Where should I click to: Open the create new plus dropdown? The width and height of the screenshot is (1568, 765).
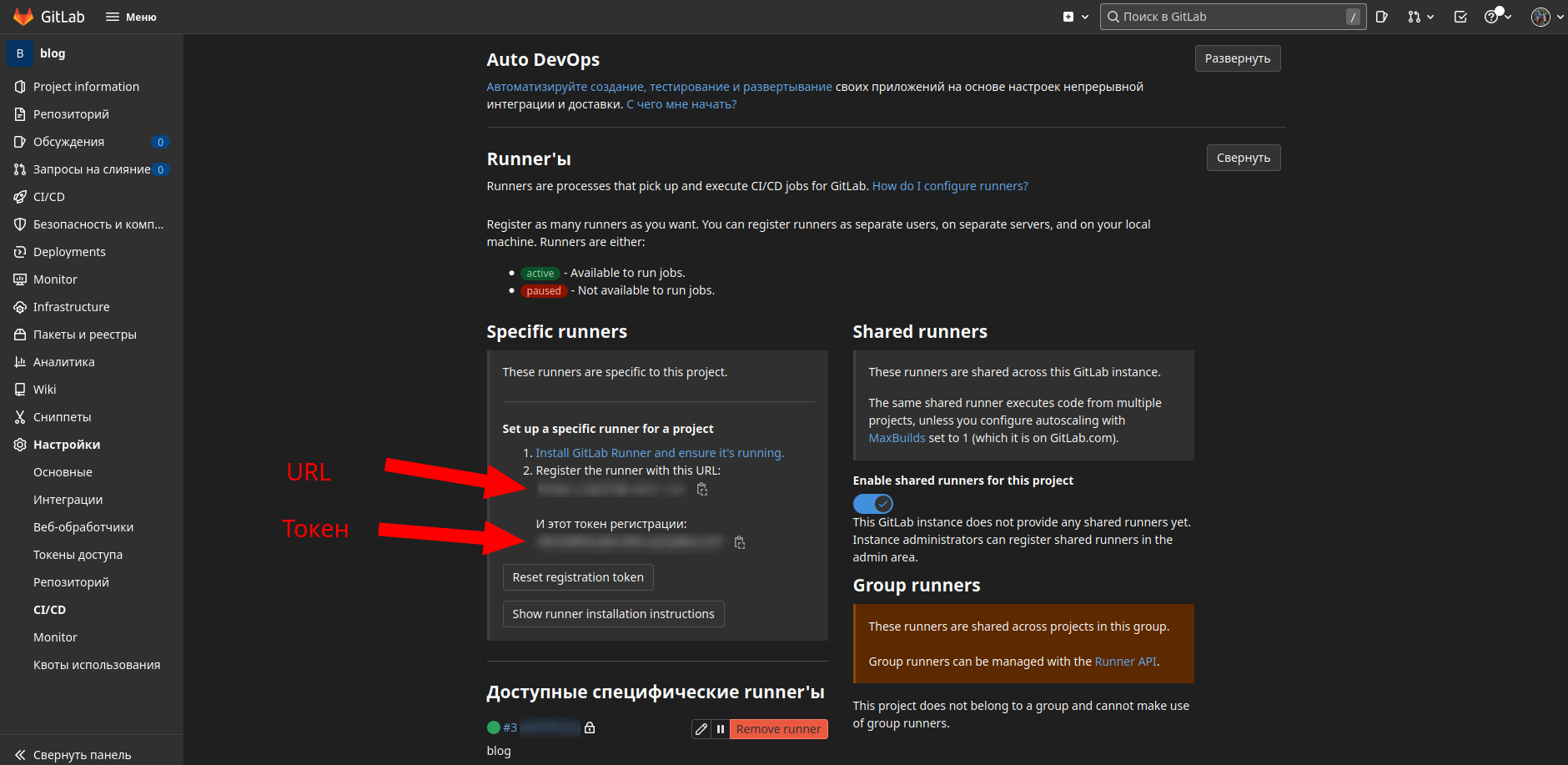(1075, 17)
